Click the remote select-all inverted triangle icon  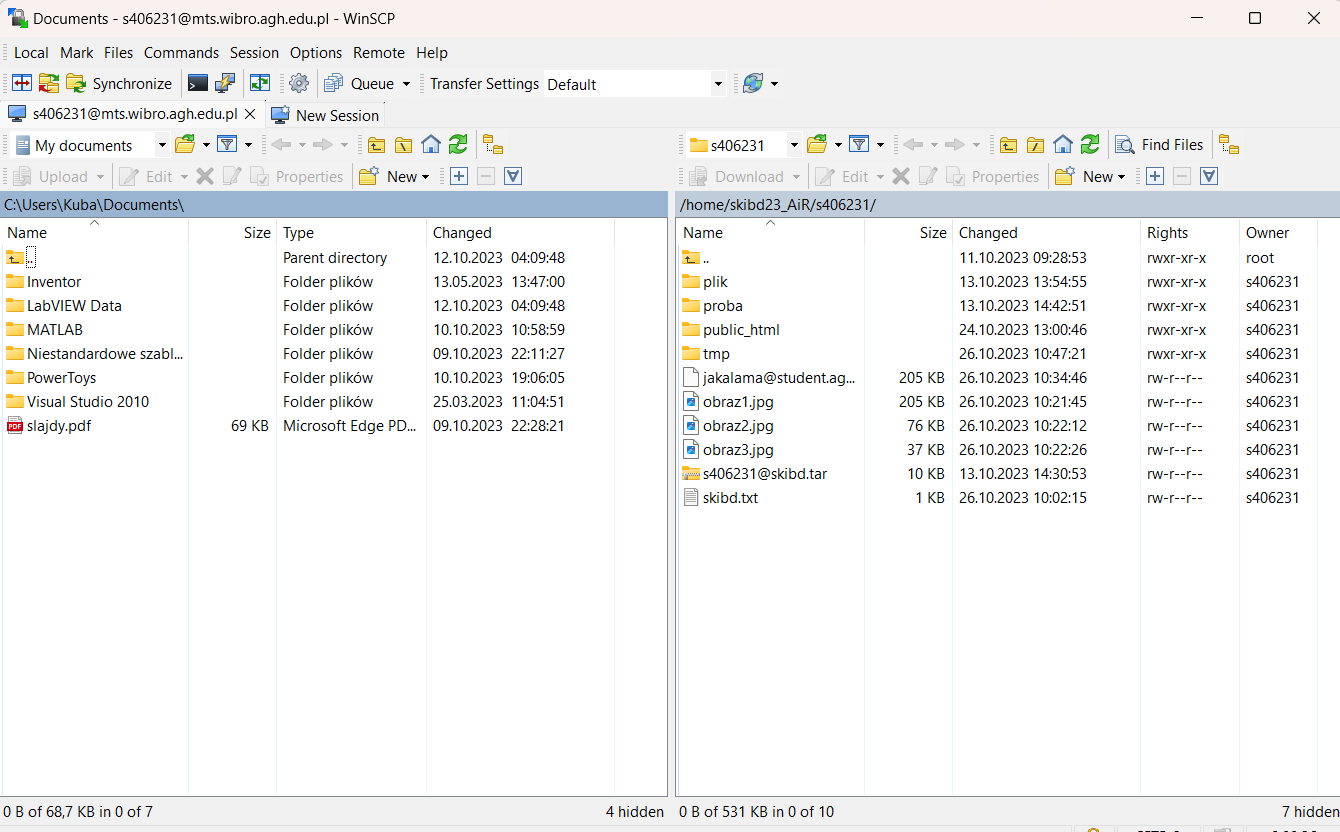point(1209,177)
